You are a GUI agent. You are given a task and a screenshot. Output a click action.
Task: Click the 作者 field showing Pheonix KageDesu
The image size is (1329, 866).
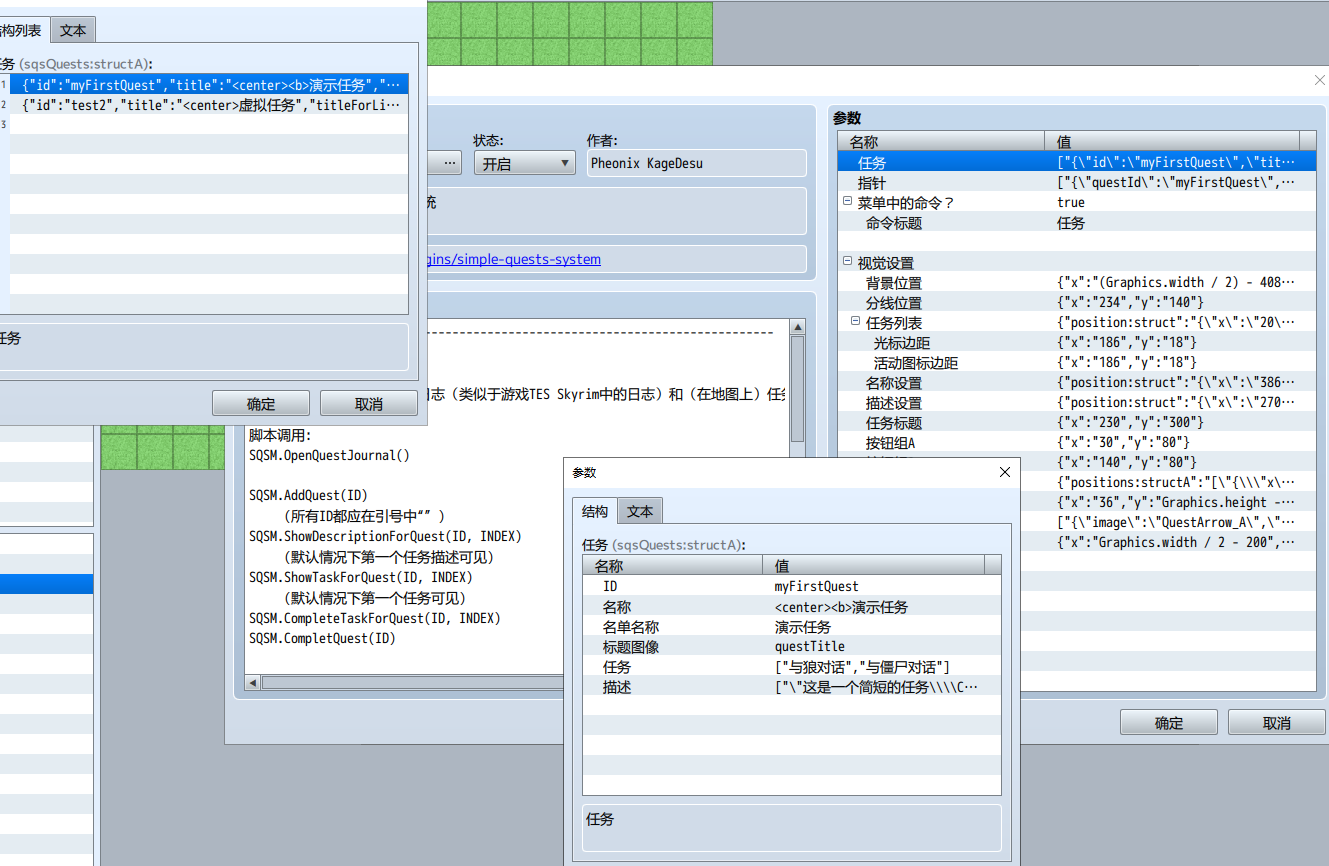[x=696, y=163]
